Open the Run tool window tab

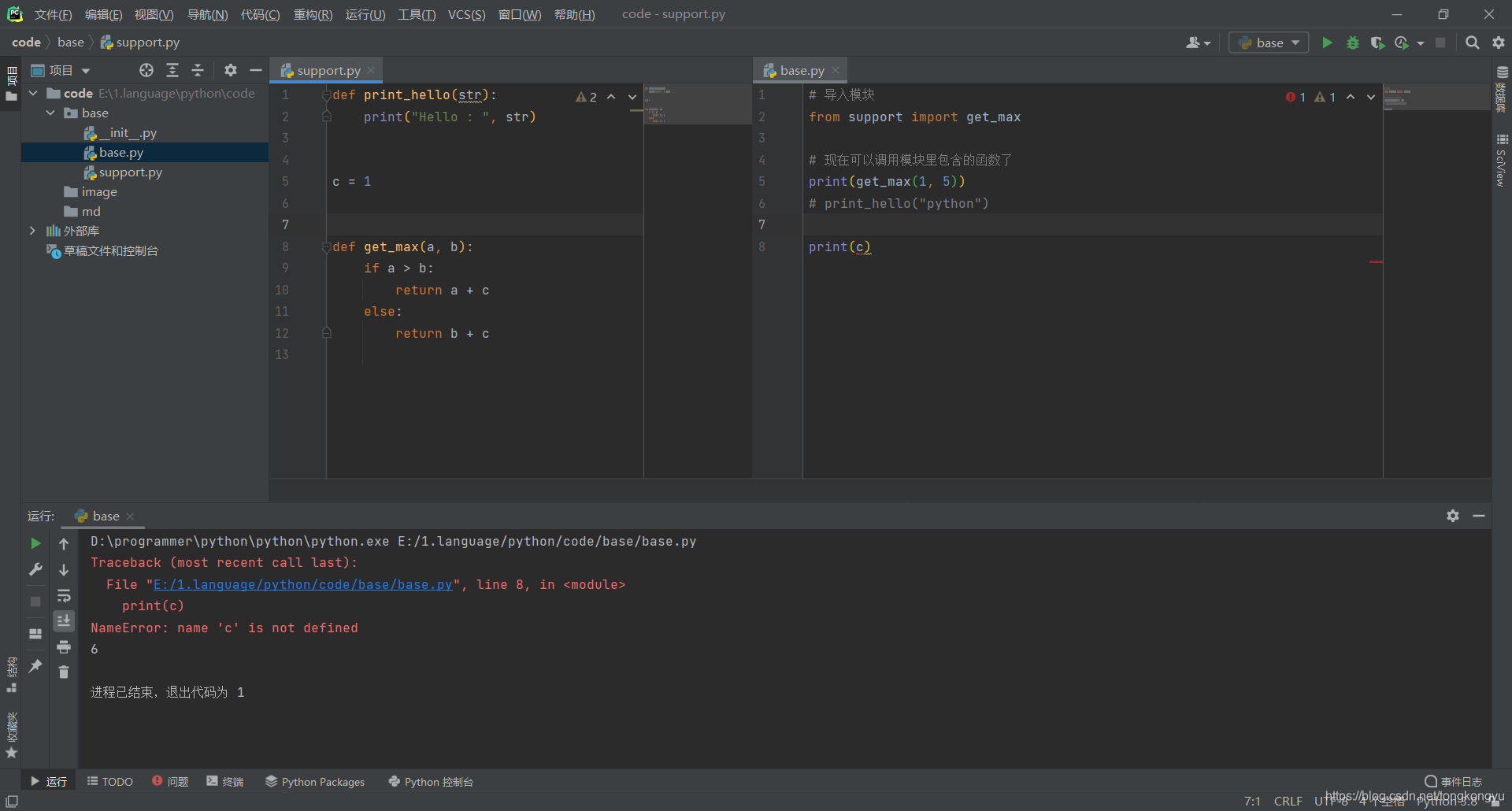[49, 782]
